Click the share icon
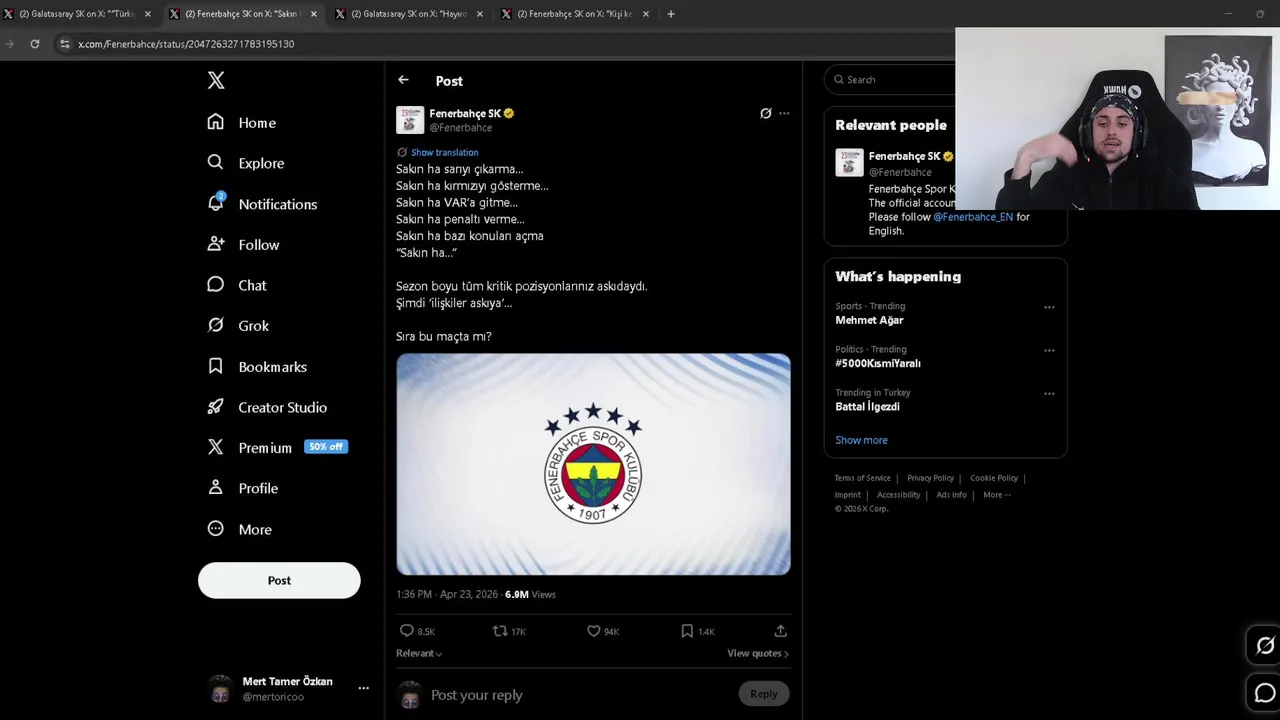 pyautogui.click(x=780, y=631)
